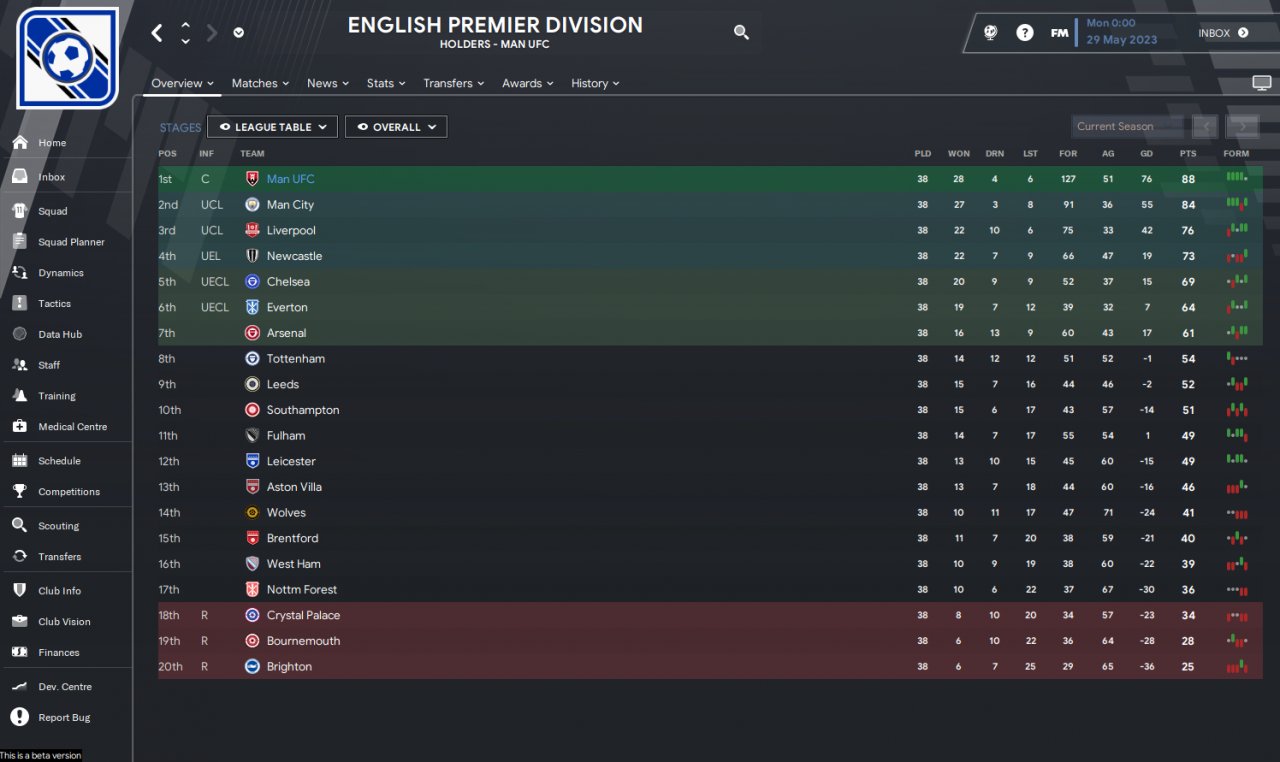Click the search magnifier icon
Viewport: 1280px width, 762px height.
click(x=741, y=32)
